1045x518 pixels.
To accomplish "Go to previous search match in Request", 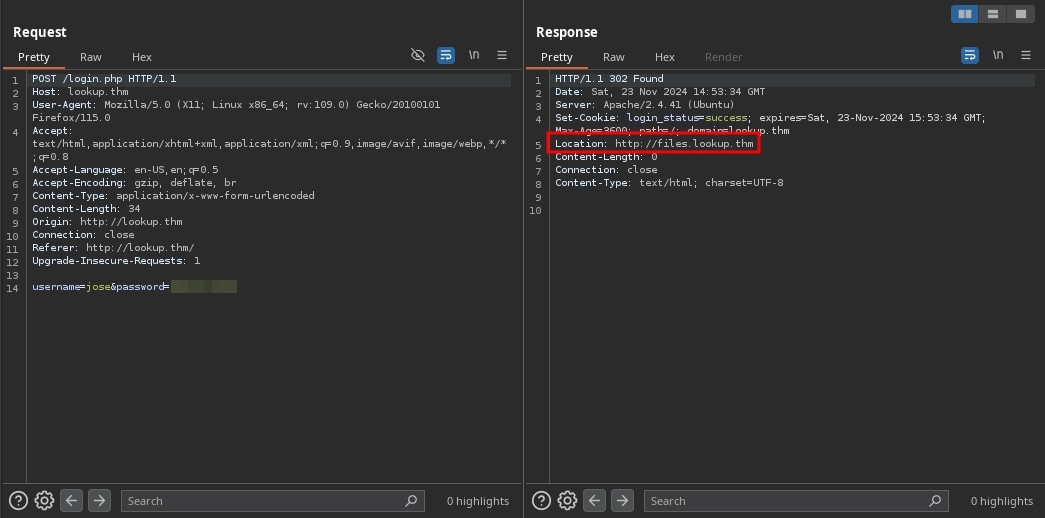I will (72, 501).
